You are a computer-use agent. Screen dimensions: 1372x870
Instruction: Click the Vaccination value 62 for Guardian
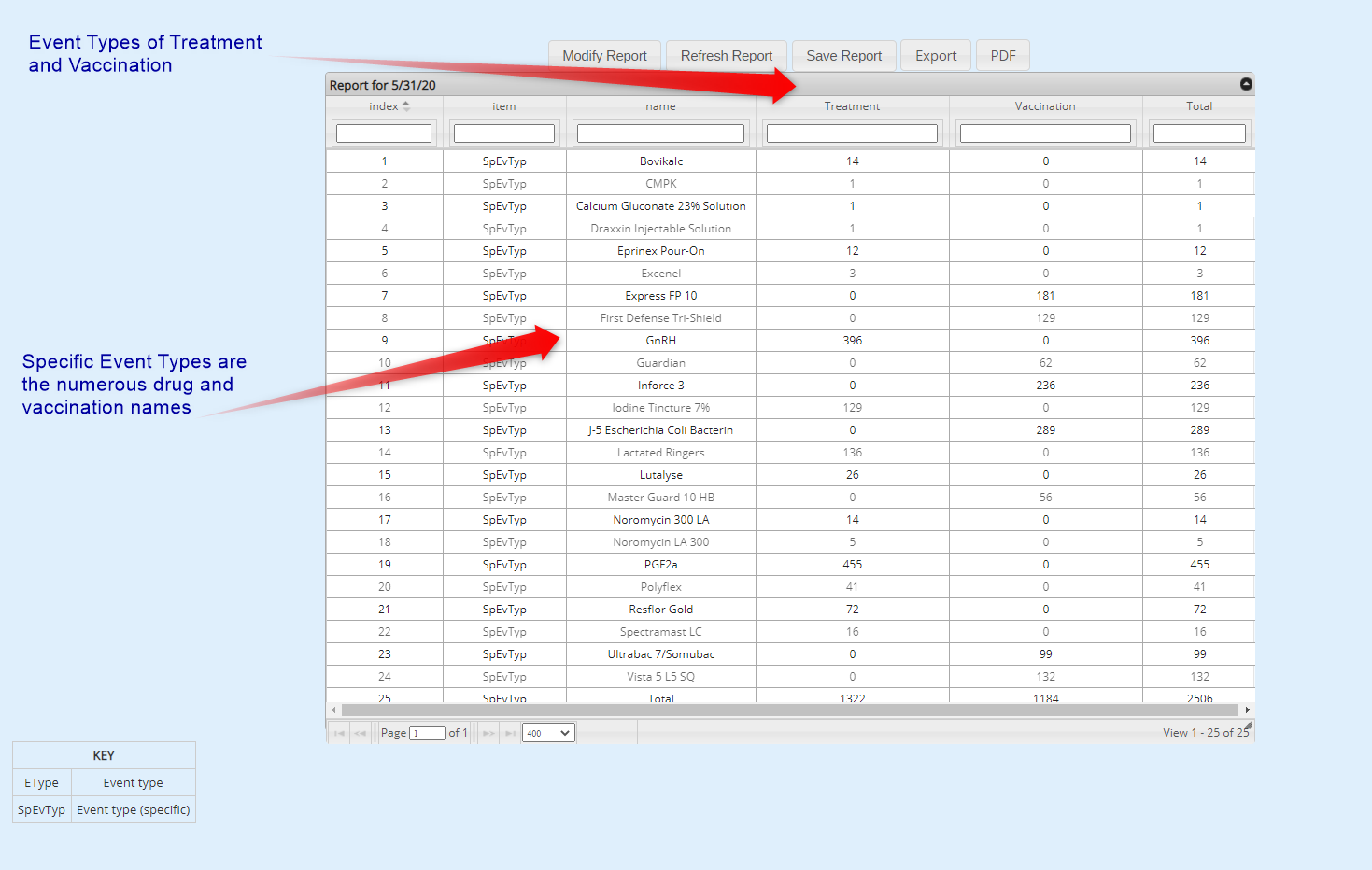(x=1045, y=363)
